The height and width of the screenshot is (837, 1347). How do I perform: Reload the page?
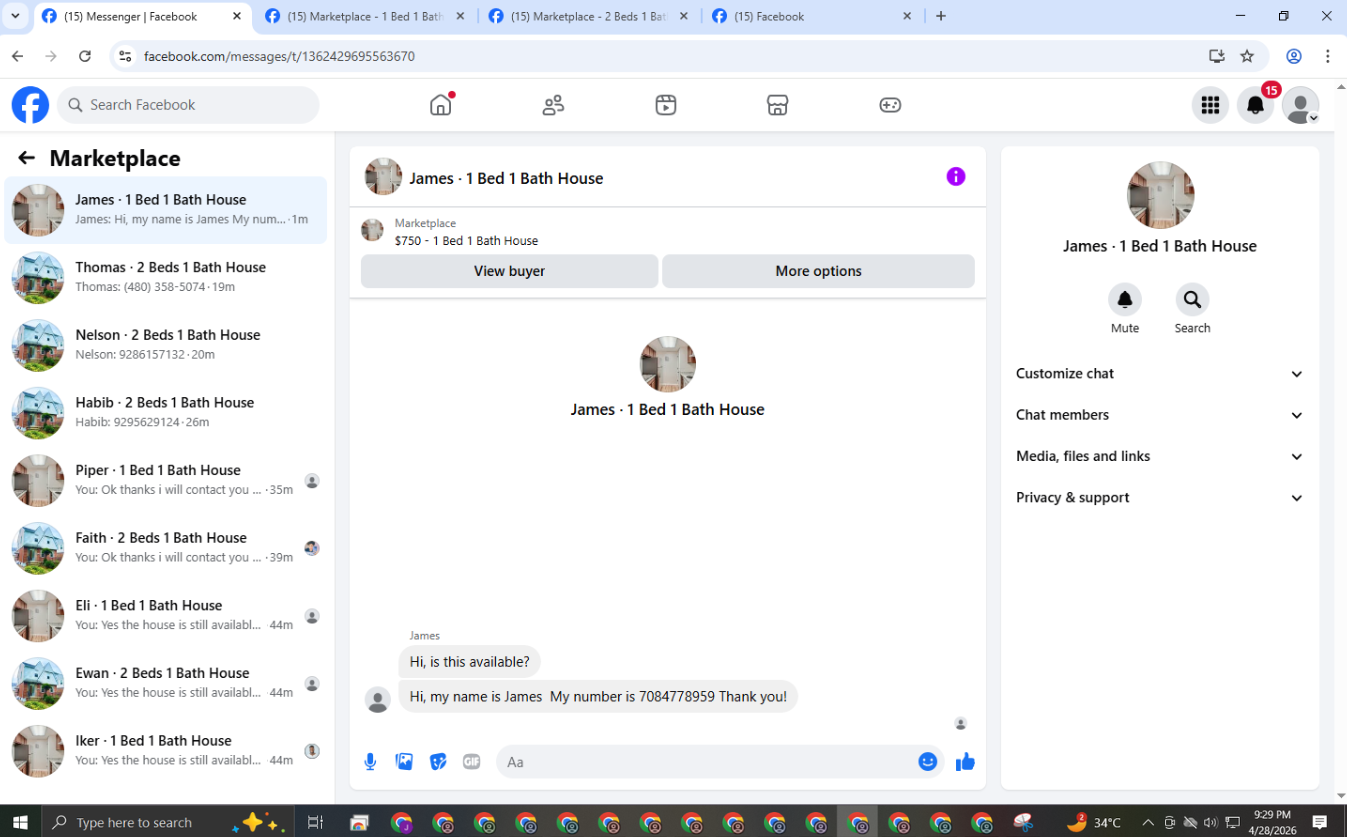[x=85, y=56]
